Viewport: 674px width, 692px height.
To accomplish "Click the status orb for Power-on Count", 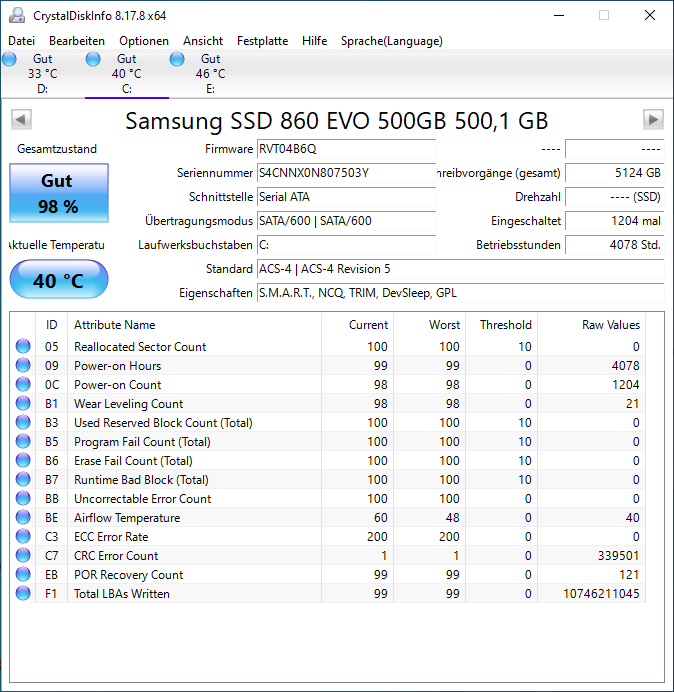I will click(23, 384).
